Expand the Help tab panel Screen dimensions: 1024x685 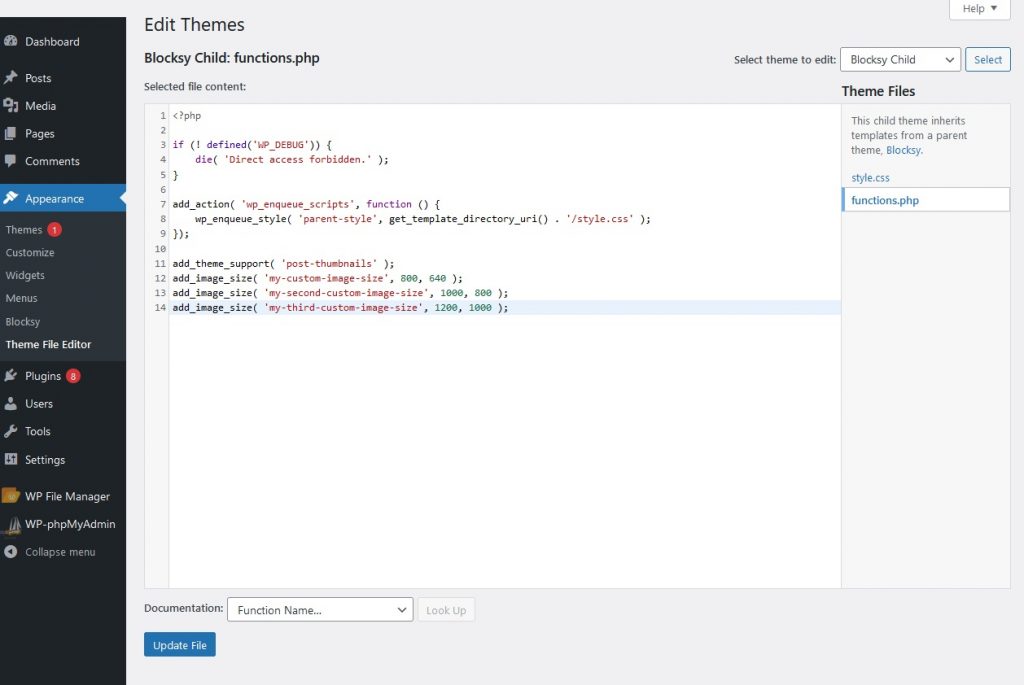pos(980,8)
